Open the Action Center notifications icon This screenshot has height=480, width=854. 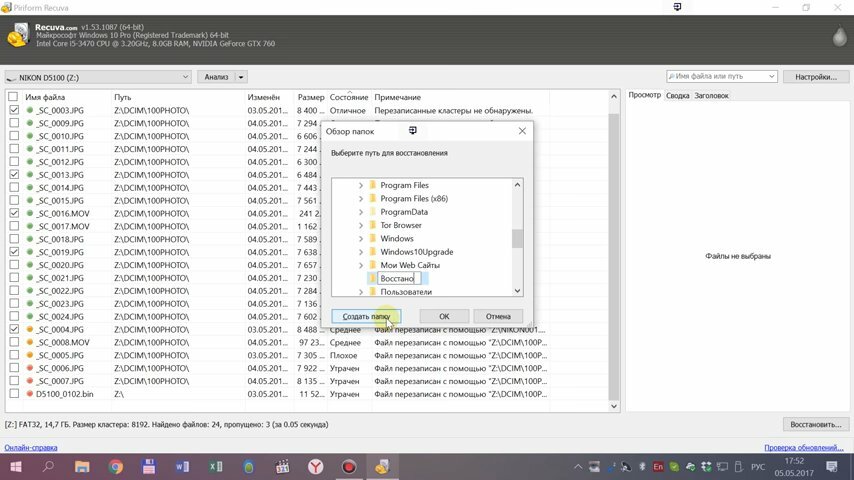tap(832, 466)
